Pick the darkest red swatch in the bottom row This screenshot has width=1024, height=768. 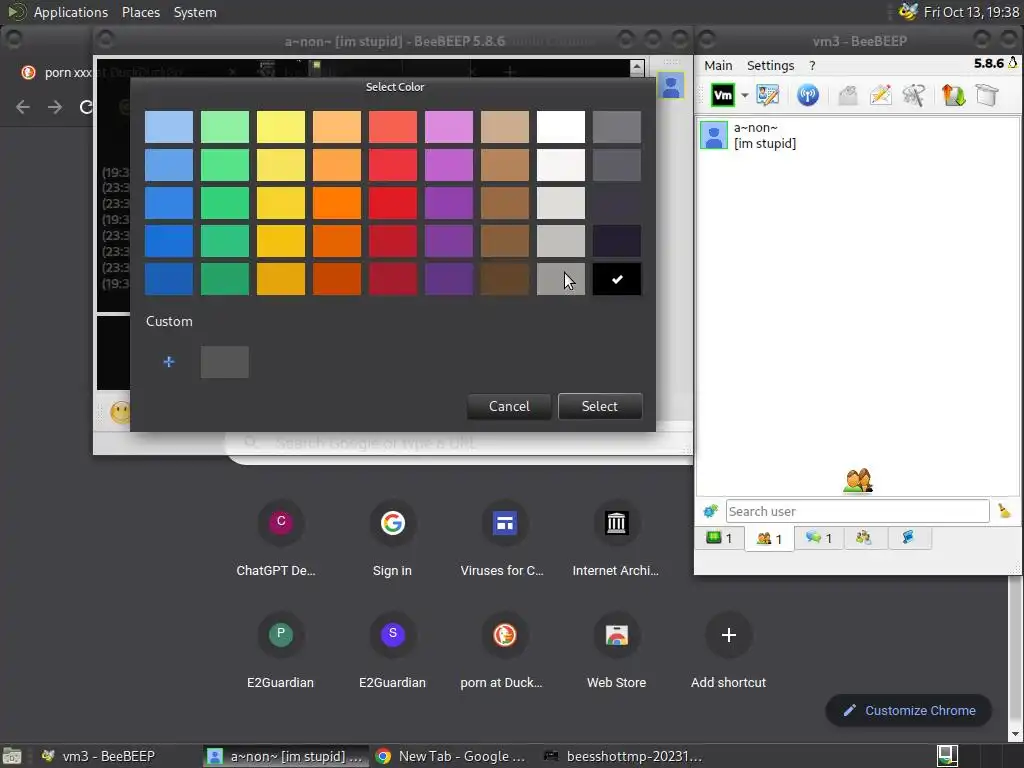pyautogui.click(x=392, y=280)
